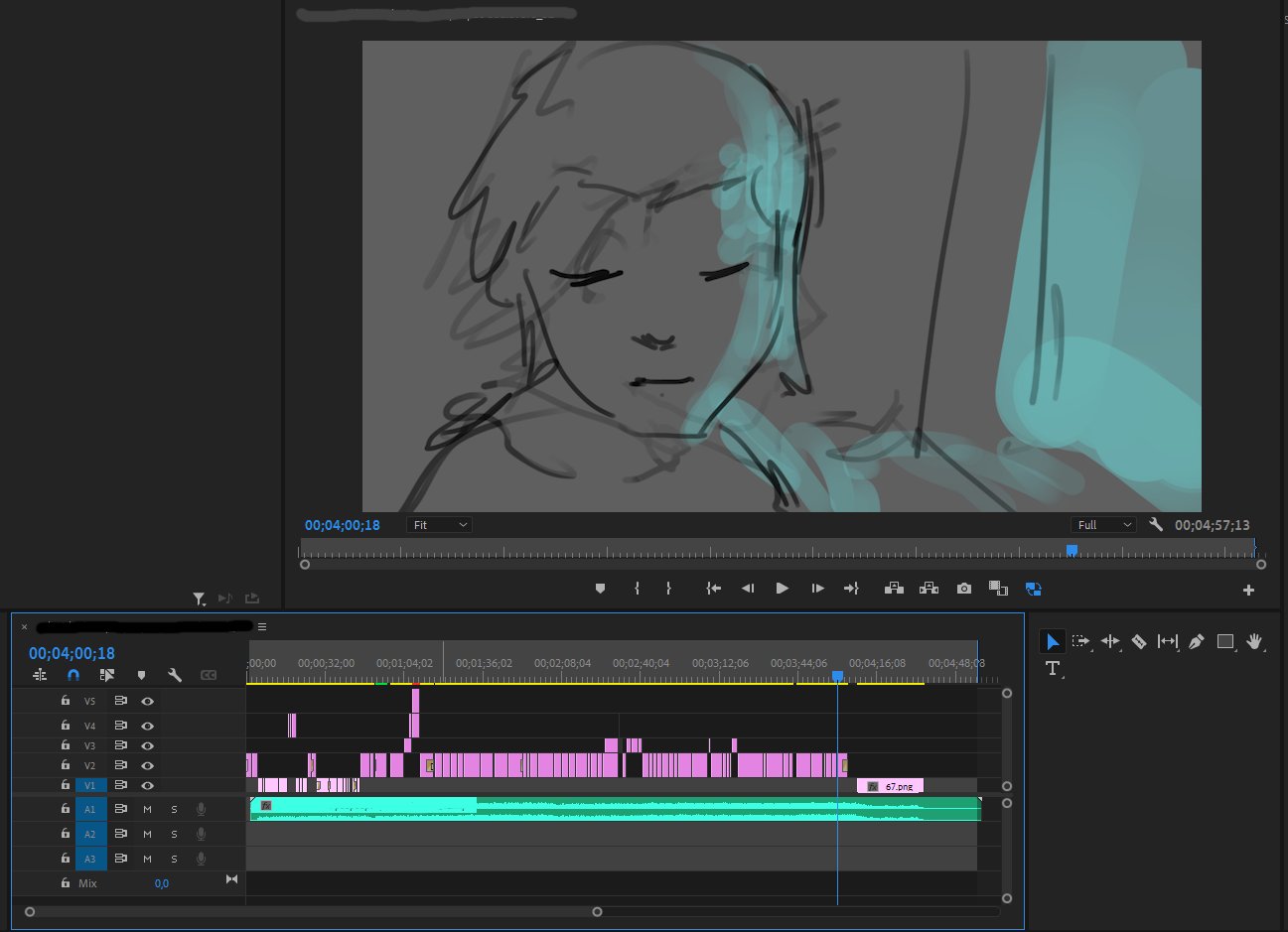The height and width of the screenshot is (932, 1288).
Task: Toggle Linked Selection in timeline
Action: (107, 675)
